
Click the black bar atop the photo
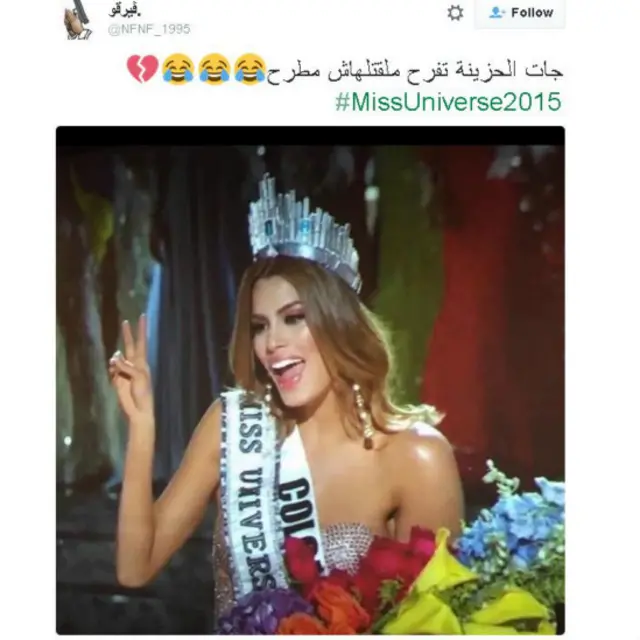pyautogui.click(x=310, y=136)
